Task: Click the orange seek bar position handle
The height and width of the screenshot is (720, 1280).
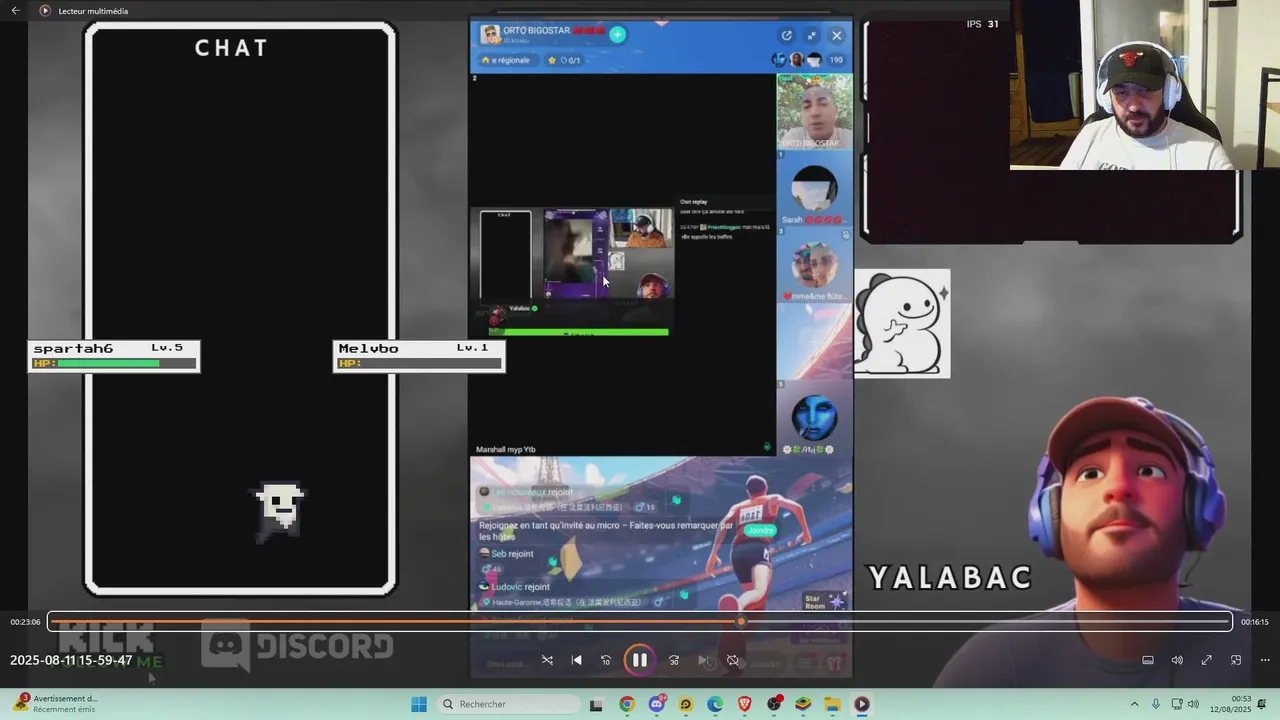Action: coord(741,622)
